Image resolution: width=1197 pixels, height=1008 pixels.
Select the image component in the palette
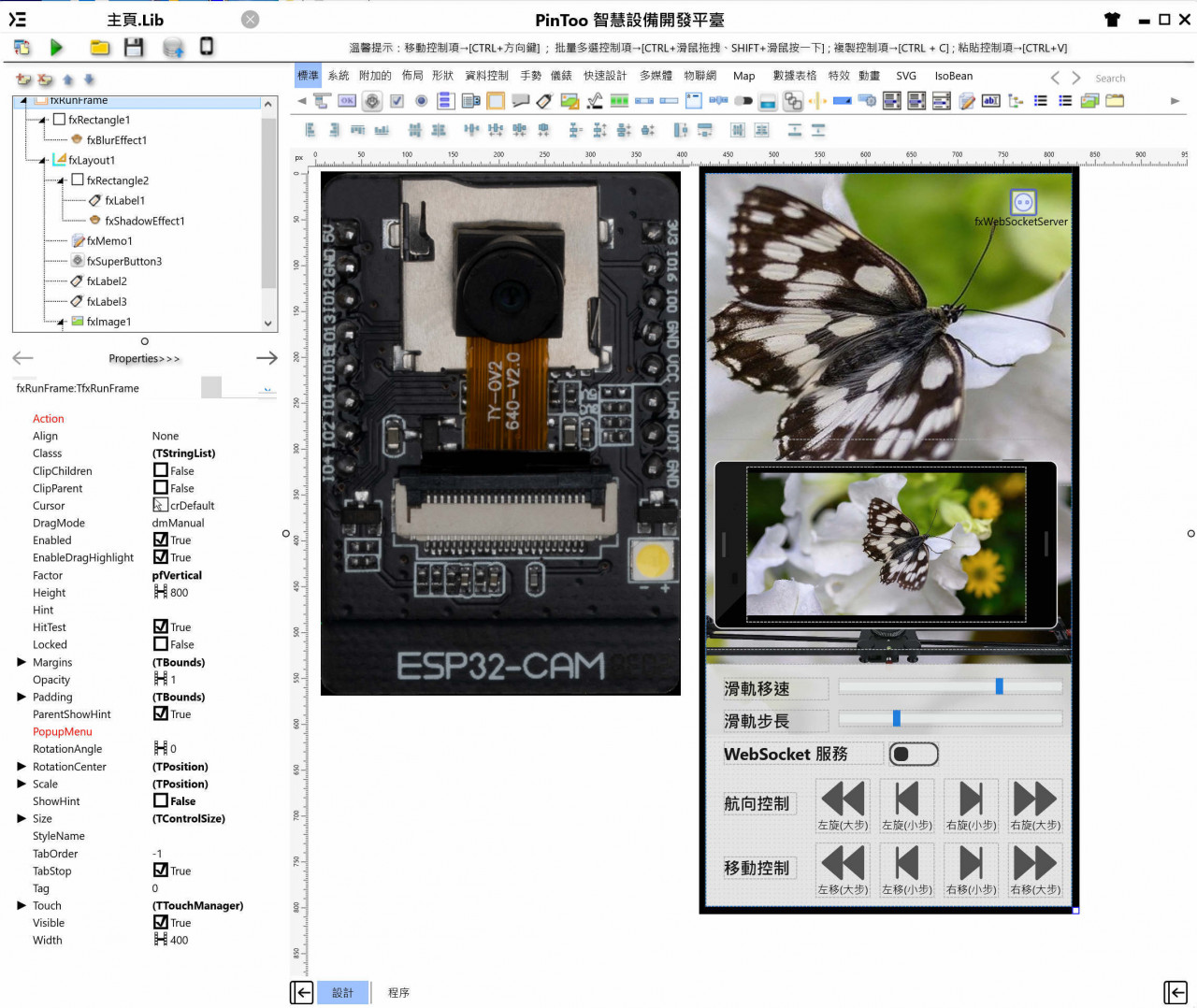point(570,101)
